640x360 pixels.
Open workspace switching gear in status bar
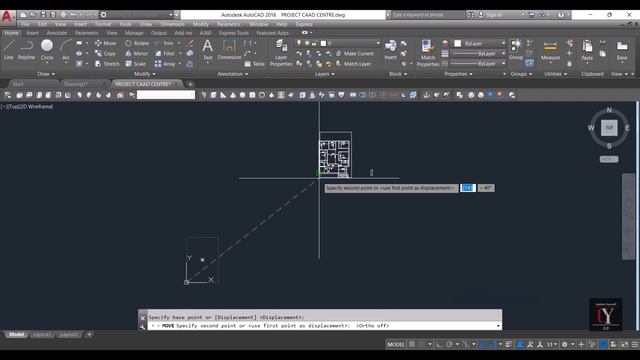pos(564,344)
